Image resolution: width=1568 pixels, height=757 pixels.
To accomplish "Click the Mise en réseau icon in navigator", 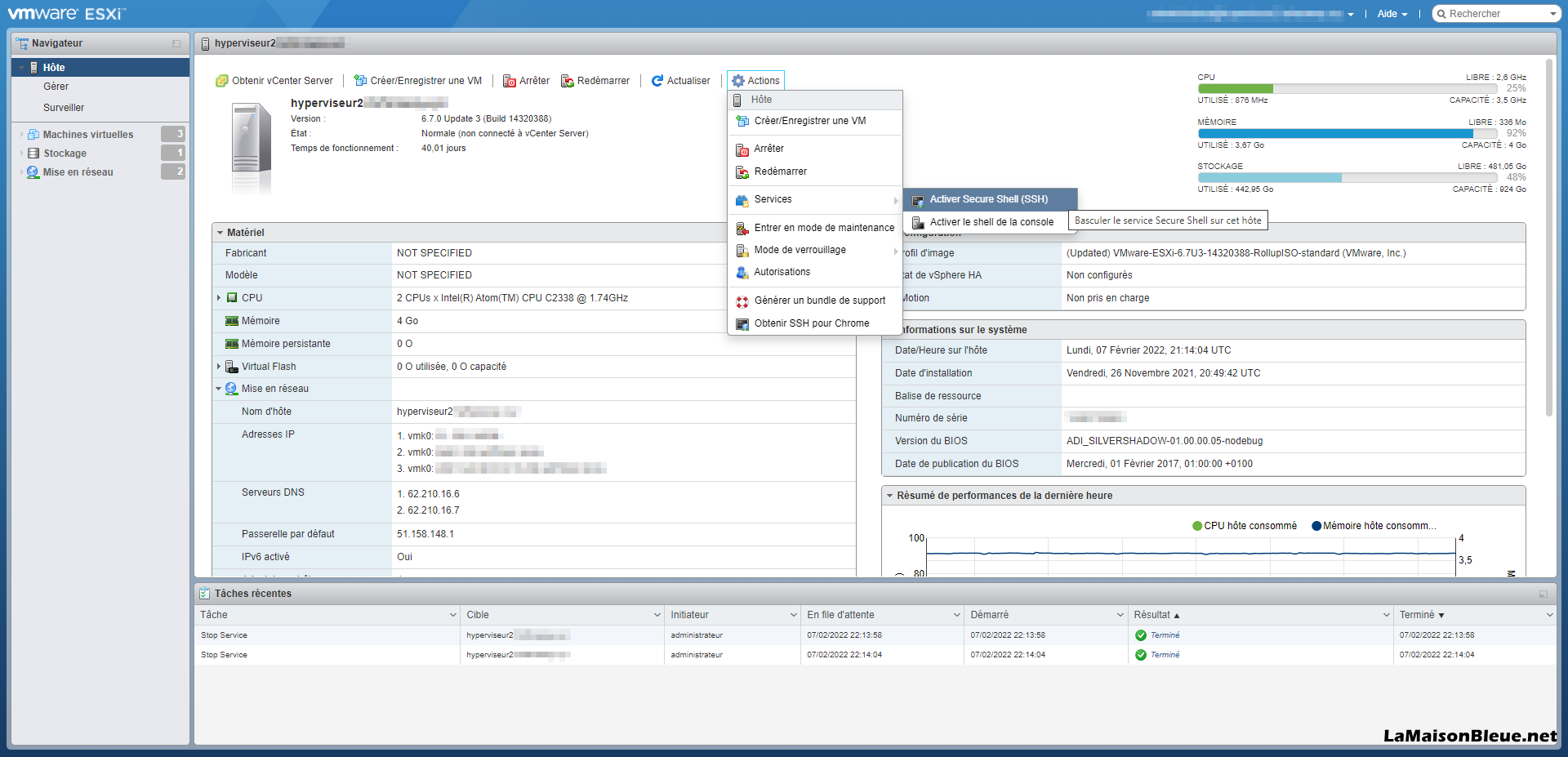I will coord(33,172).
